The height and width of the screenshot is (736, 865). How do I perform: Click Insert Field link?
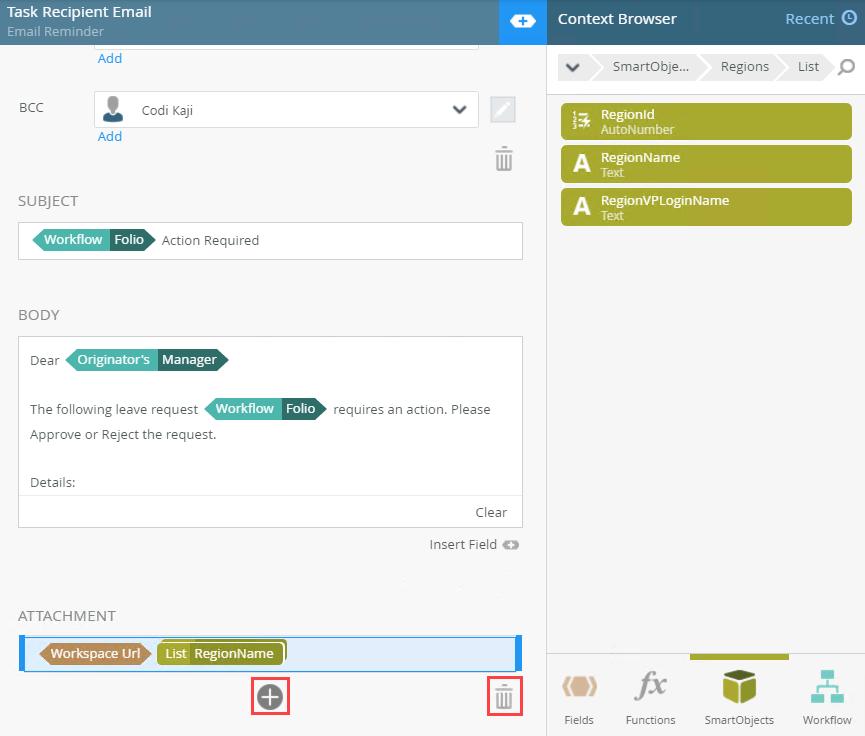tap(463, 545)
